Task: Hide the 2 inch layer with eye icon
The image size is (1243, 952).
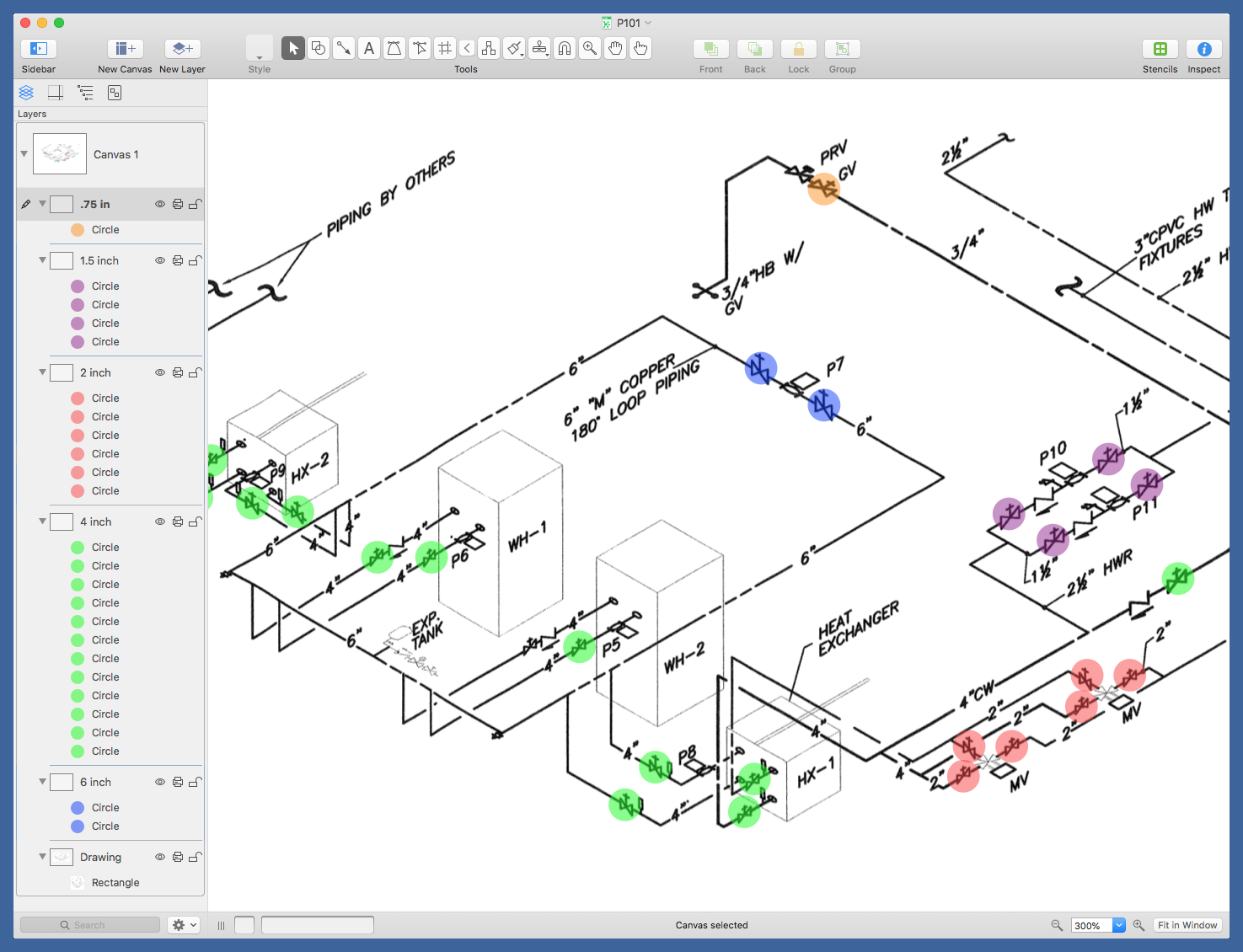Action: point(159,372)
